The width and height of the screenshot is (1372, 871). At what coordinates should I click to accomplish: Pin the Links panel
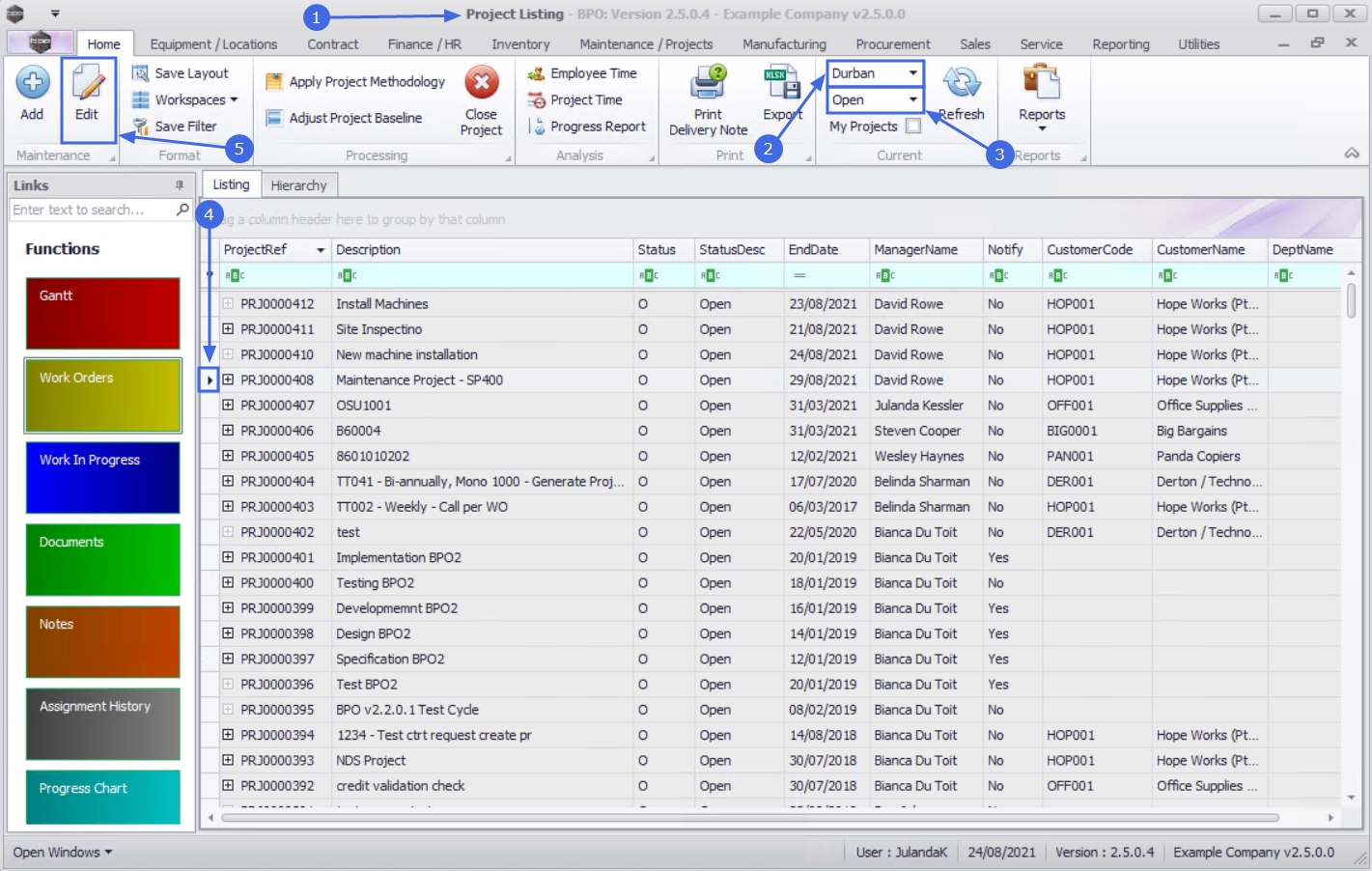180,185
